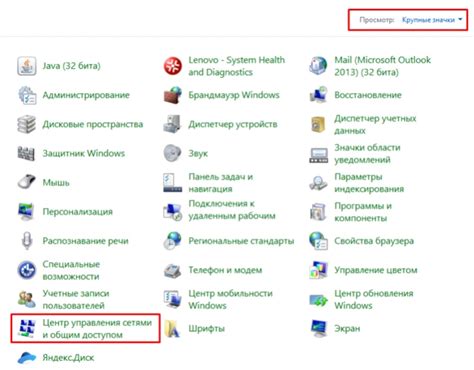Open the Свойства браузера icon
Image resolution: width=474 pixels, height=370 pixels.
(318, 241)
